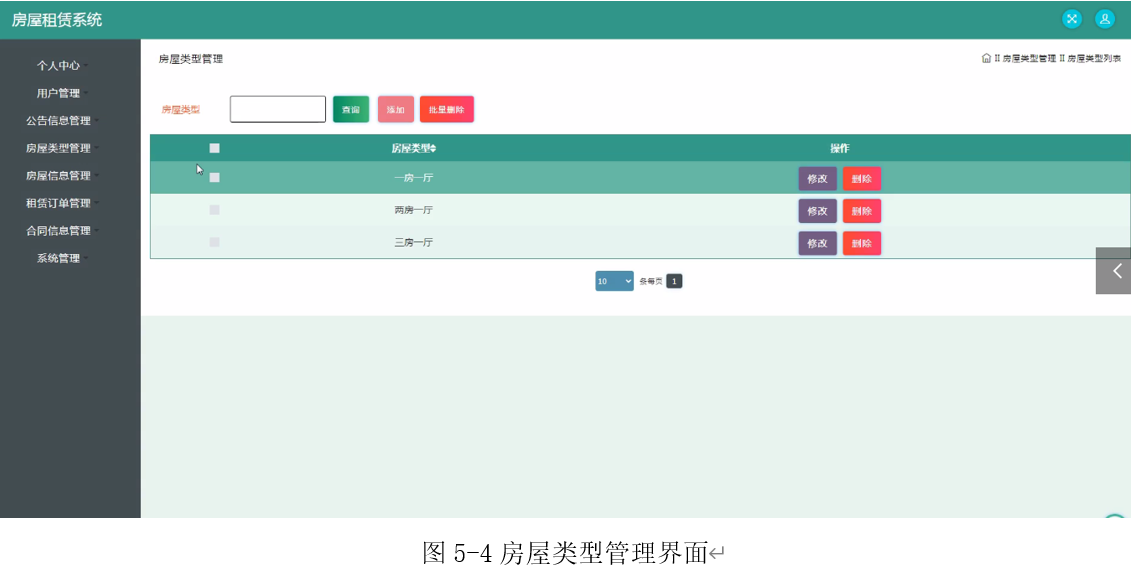Viewport: 1131px width, 581px height.
Task: Click 修改 for 三房一厅 row
Action: point(817,243)
